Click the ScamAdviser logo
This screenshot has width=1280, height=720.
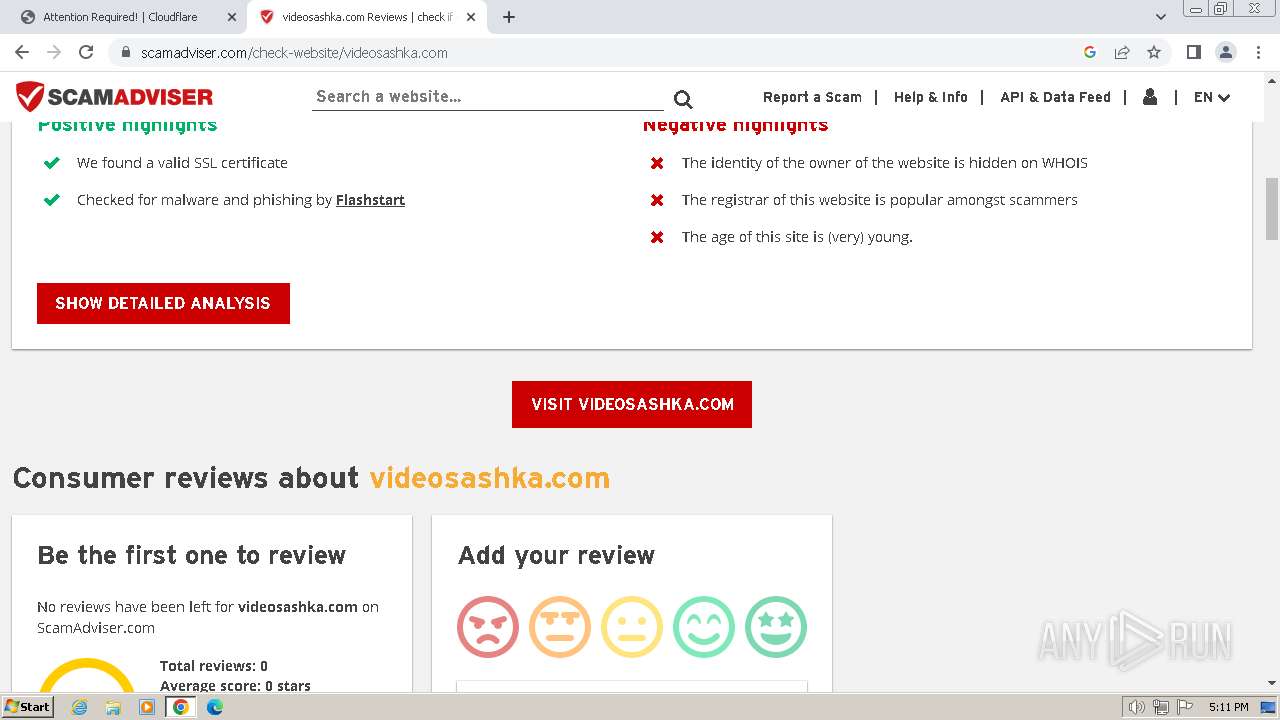click(x=114, y=97)
